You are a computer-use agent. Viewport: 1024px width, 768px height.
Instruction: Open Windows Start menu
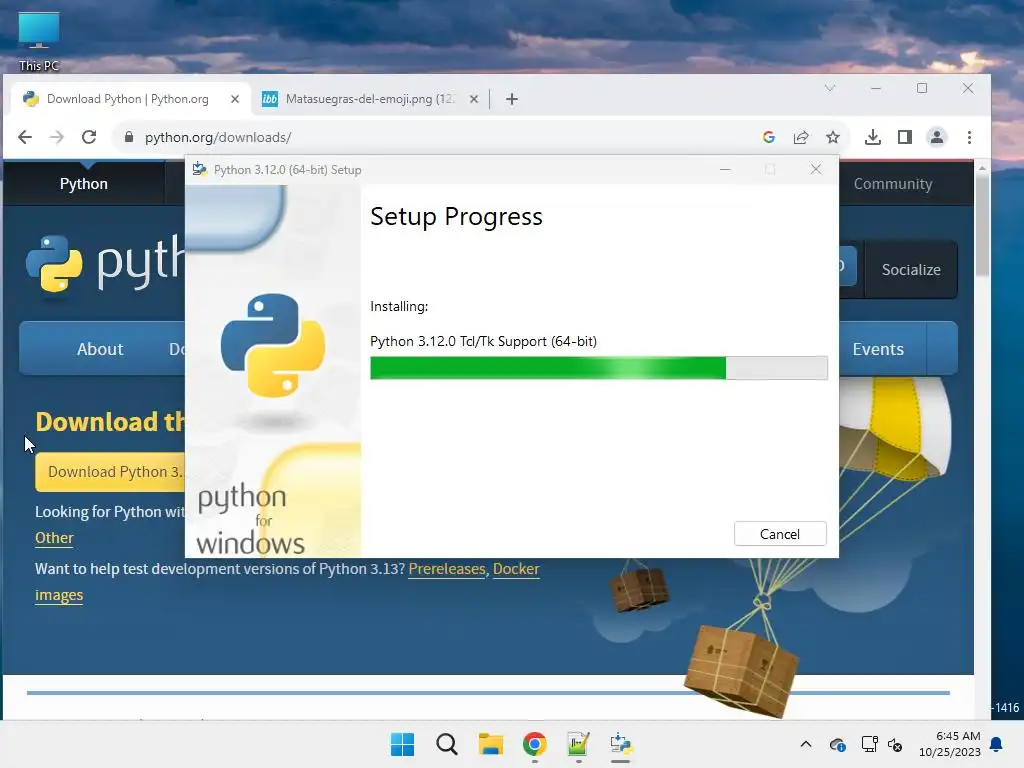tap(402, 744)
